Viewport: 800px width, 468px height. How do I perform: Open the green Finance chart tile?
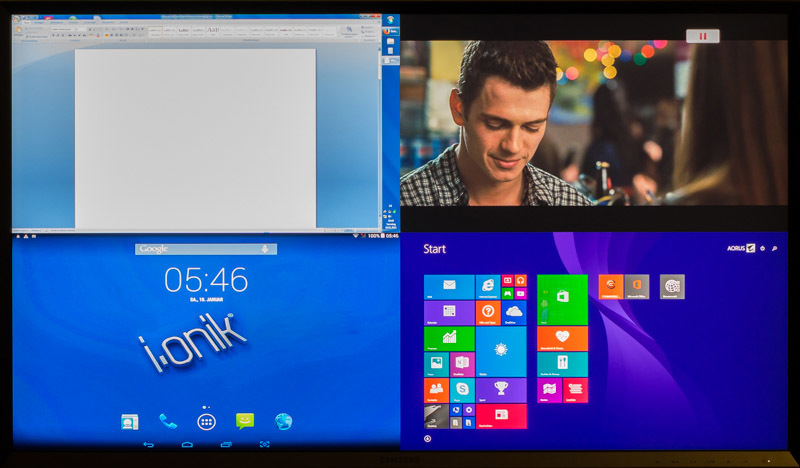[449, 339]
